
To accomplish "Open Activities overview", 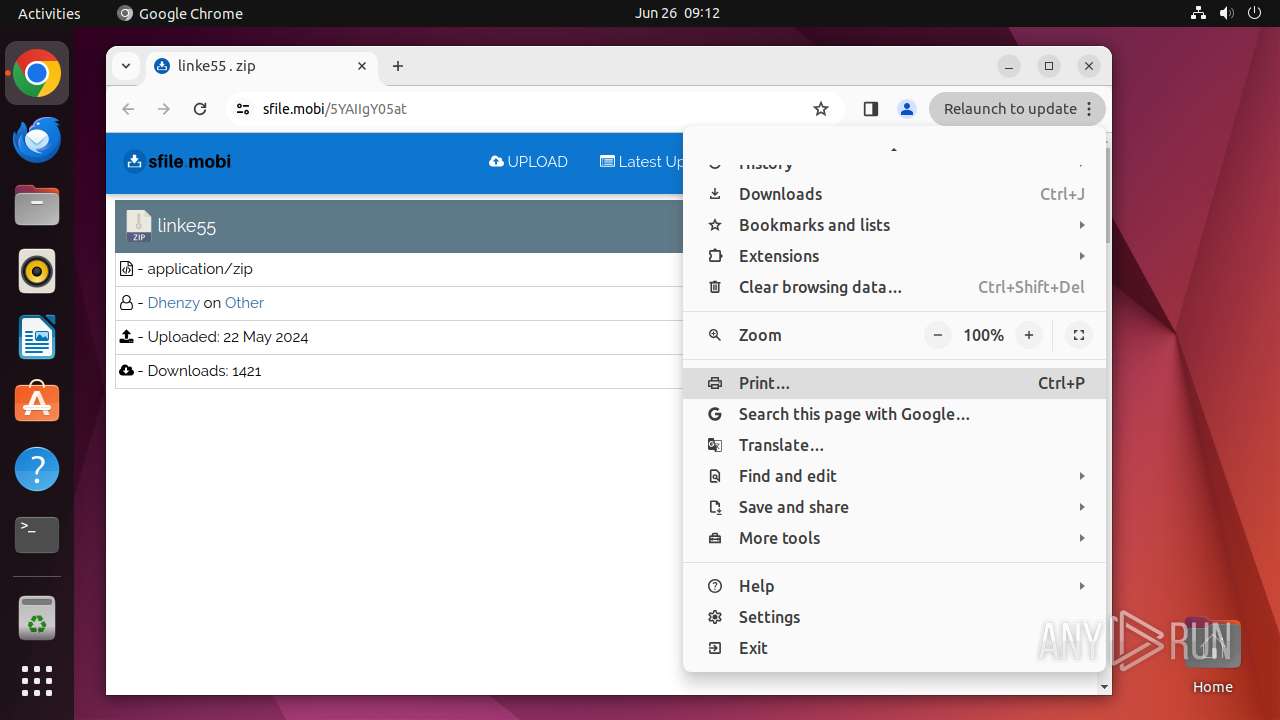I will point(49,13).
